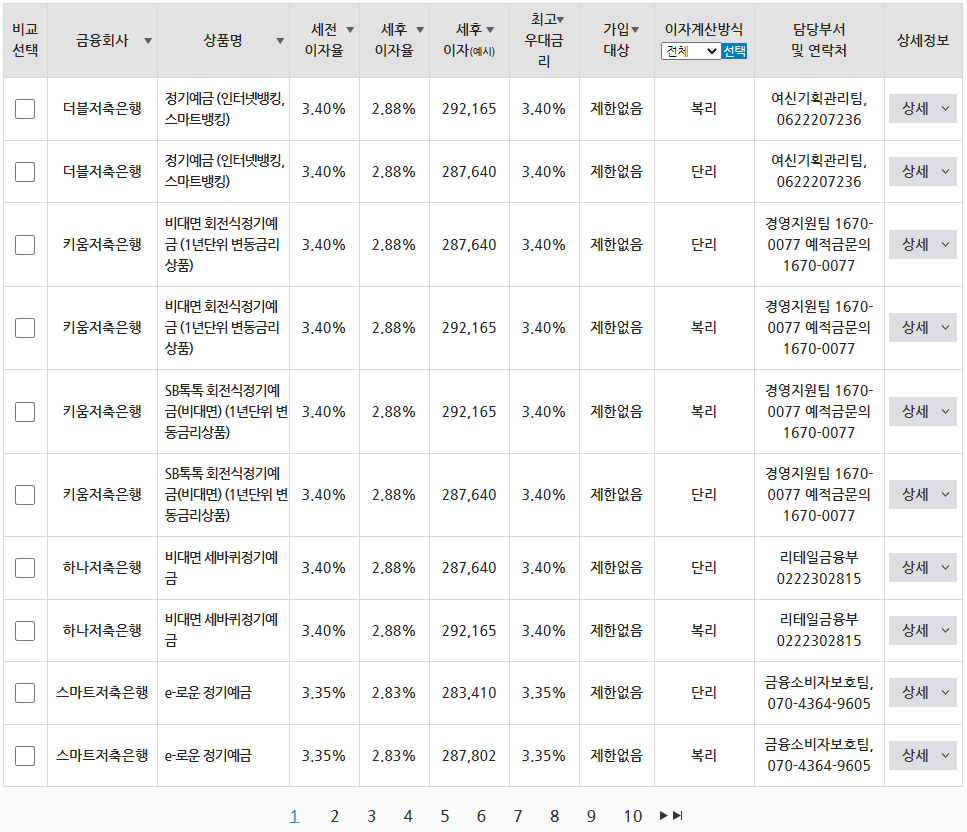
Task: Go to page 9
Action: click(591, 816)
